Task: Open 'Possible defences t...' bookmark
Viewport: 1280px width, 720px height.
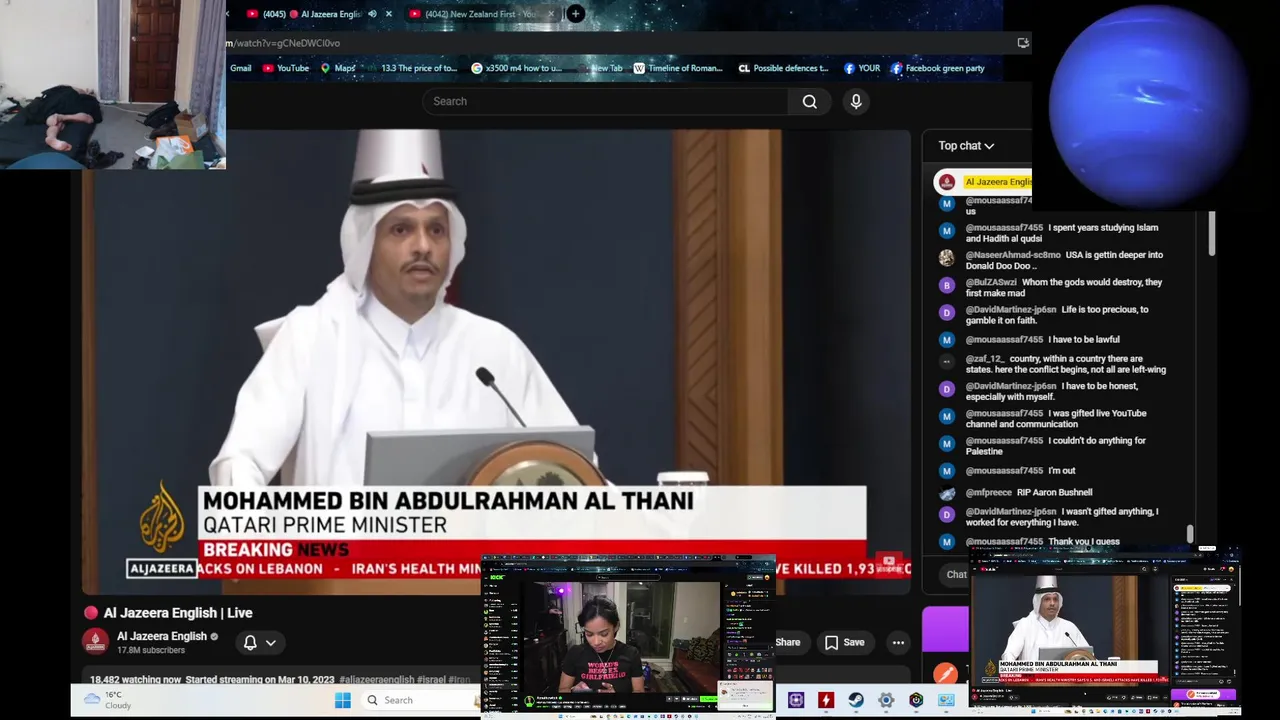Action: tap(783, 68)
